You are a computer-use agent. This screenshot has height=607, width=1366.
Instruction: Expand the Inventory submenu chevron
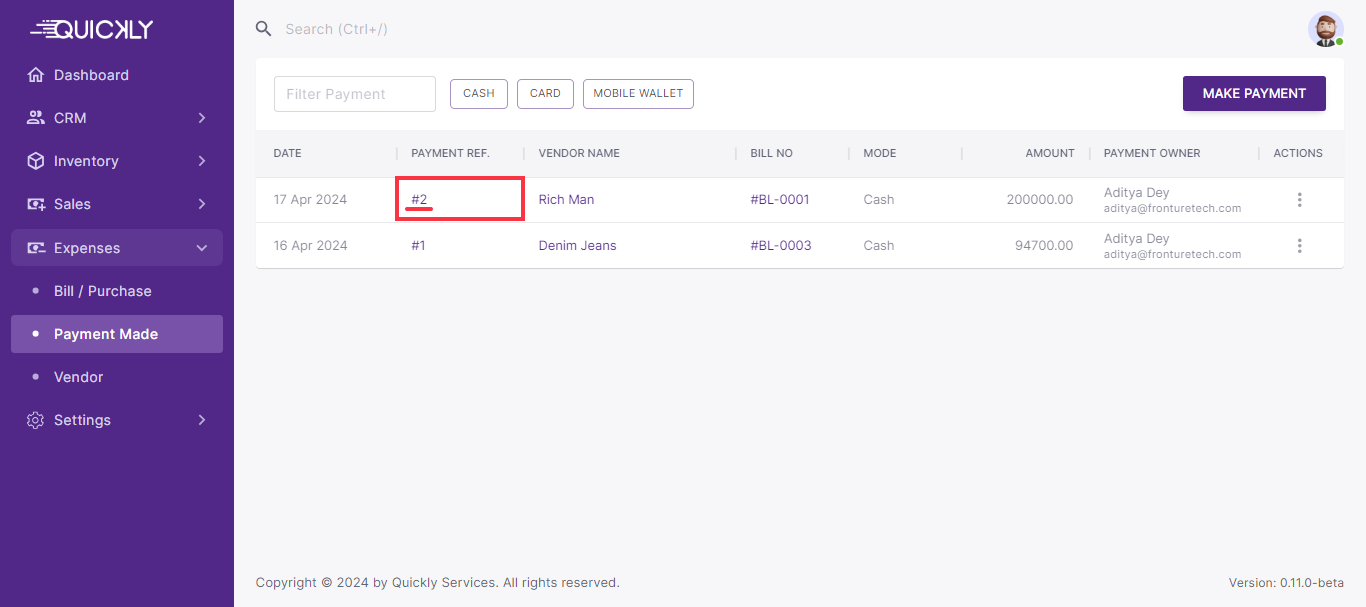(202, 161)
